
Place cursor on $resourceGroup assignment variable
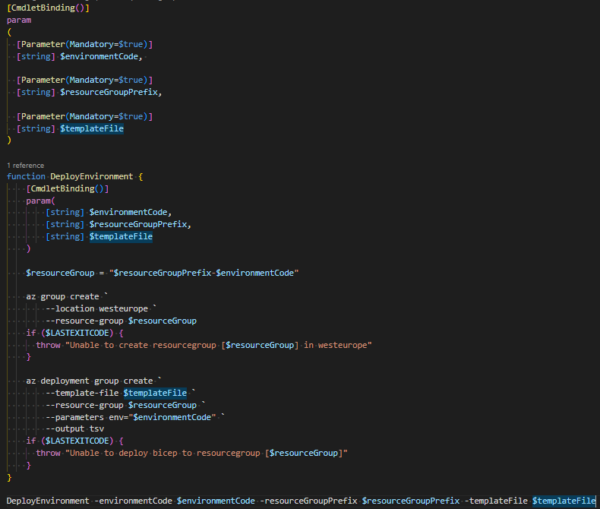60,273
